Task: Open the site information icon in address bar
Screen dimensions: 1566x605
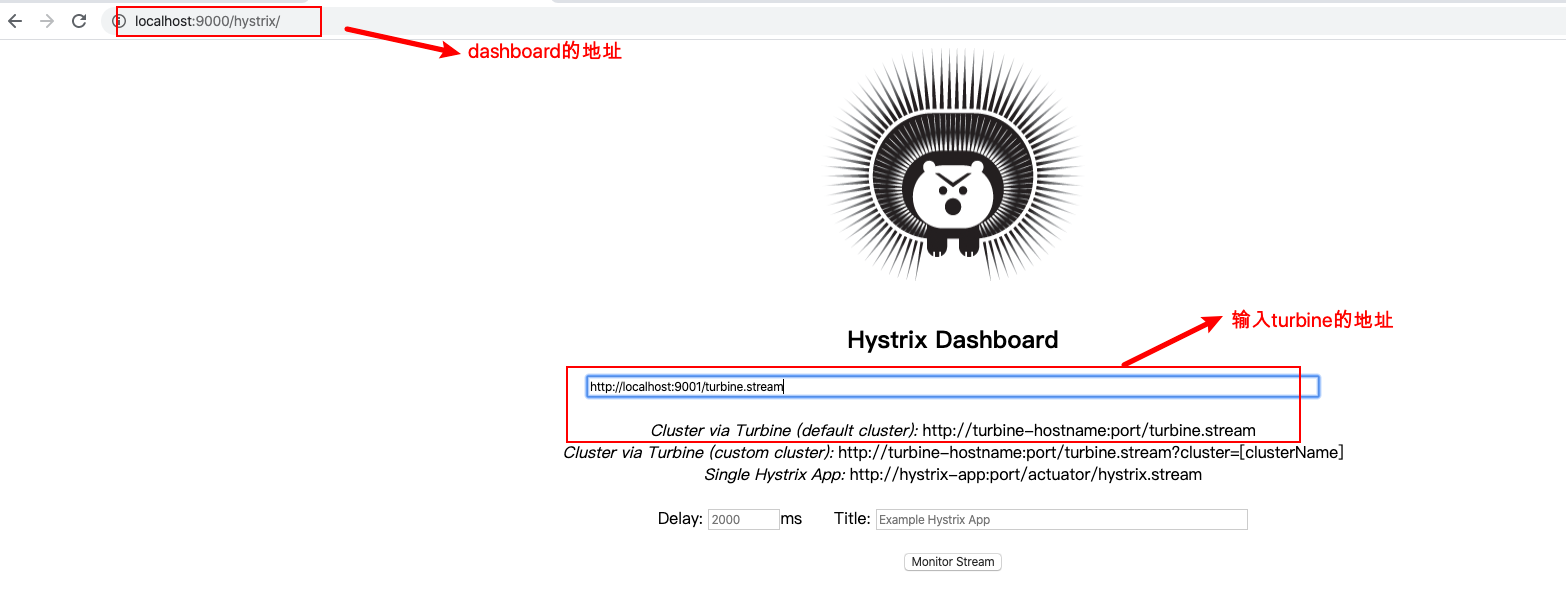Action: (x=123, y=20)
